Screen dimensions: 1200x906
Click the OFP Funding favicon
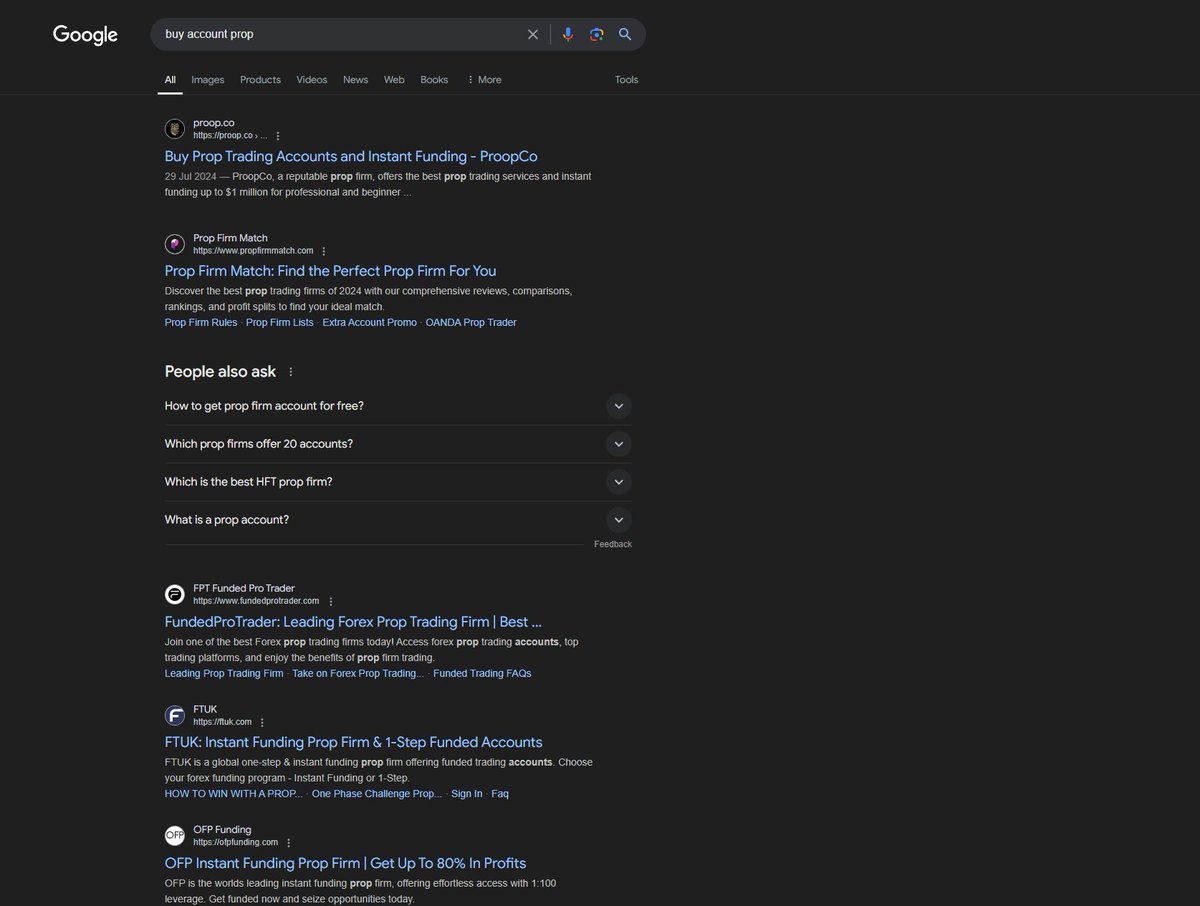coord(175,835)
